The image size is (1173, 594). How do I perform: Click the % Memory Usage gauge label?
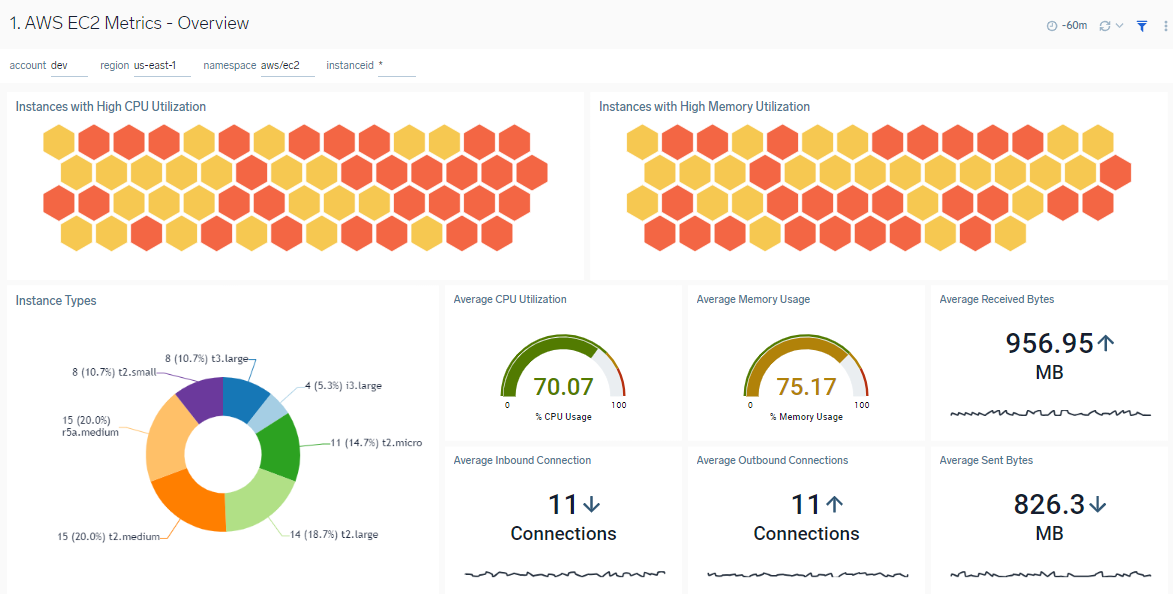[x=806, y=417]
